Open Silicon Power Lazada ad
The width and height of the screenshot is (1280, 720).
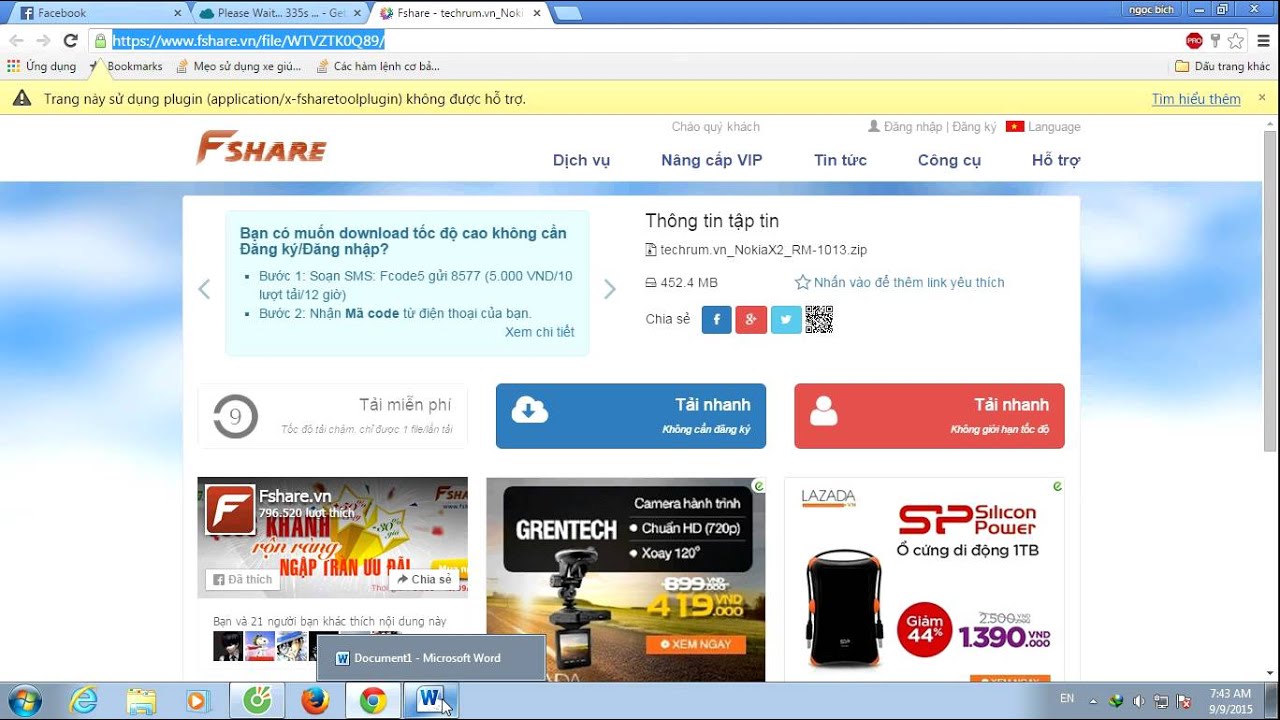[924, 580]
